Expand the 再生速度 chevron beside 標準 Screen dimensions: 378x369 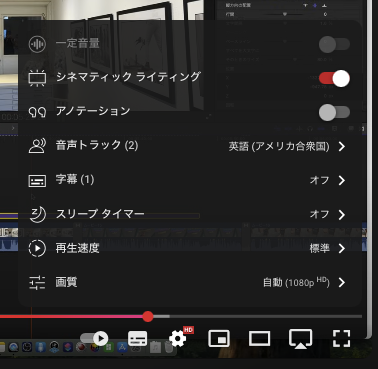(342, 248)
